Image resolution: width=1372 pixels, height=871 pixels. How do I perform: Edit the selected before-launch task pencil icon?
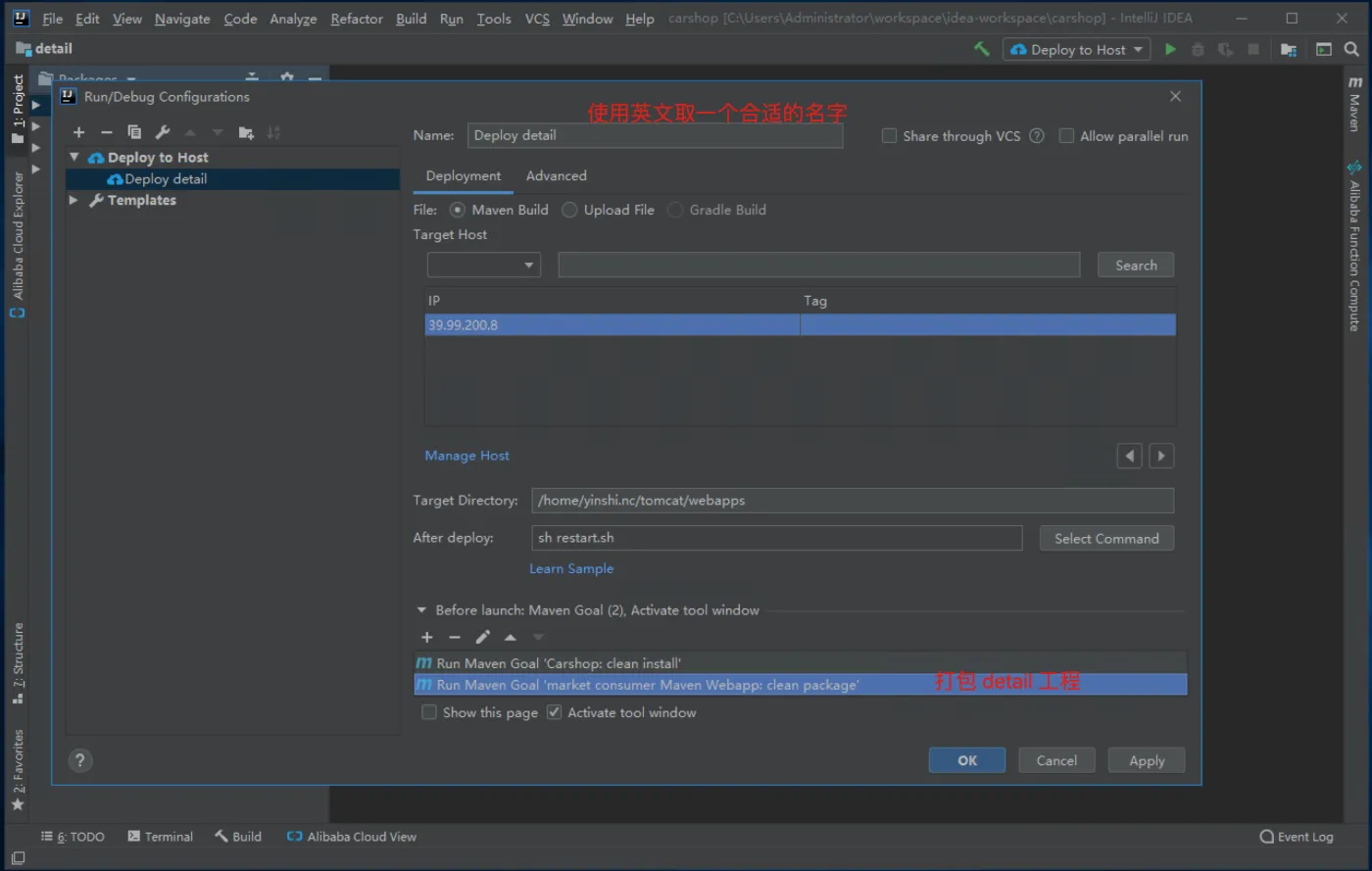[482, 637]
